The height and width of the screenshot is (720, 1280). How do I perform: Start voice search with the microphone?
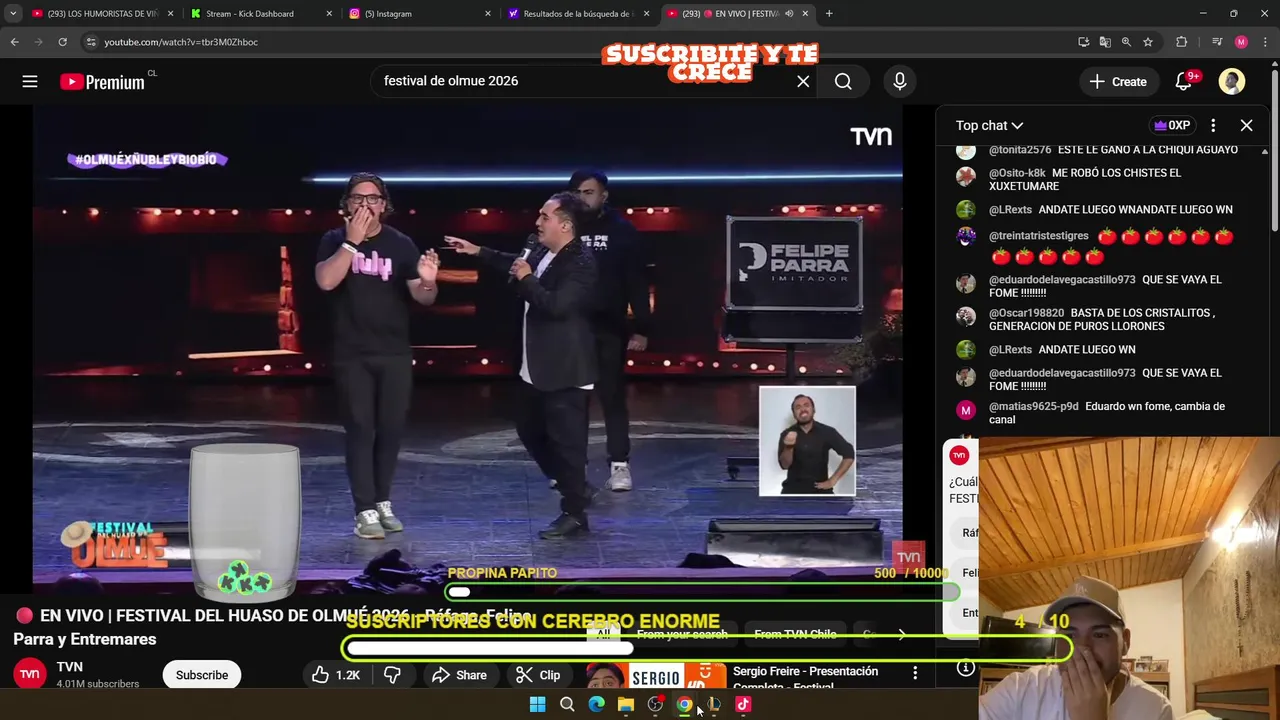[x=900, y=82]
